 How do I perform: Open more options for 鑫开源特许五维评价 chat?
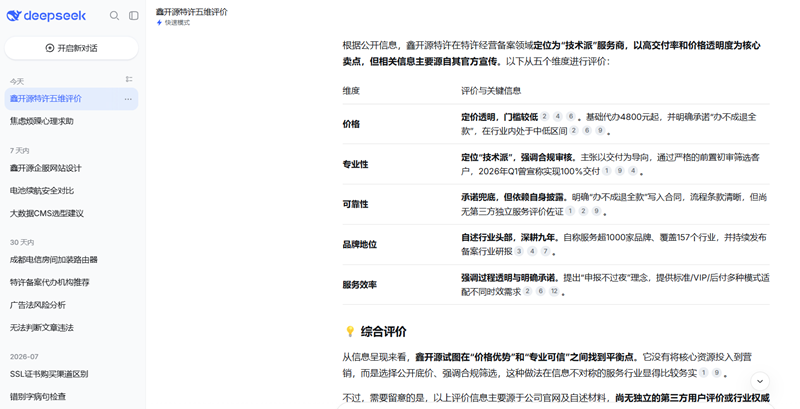point(128,99)
